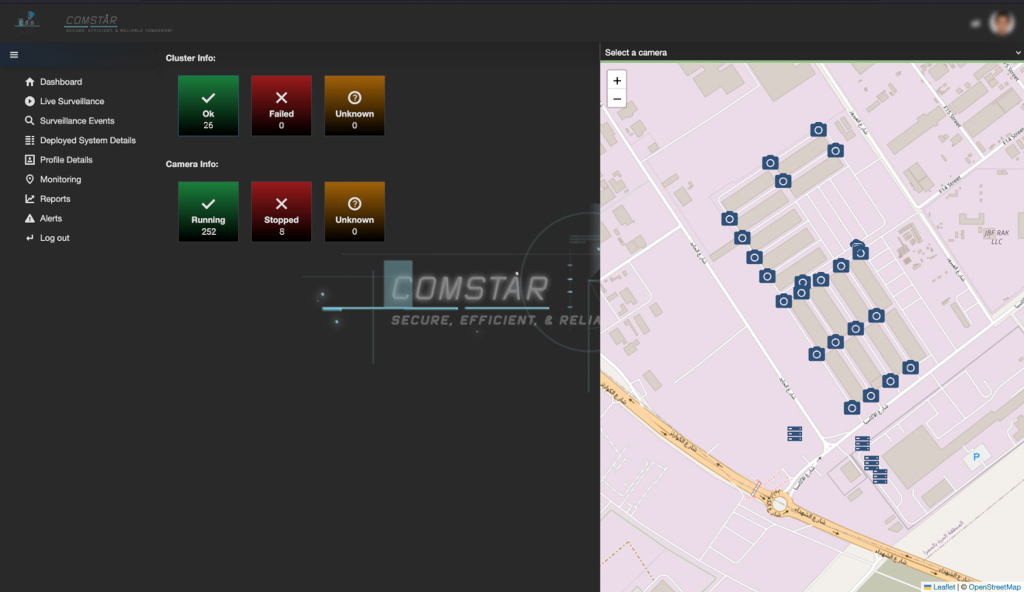The image size is (1024, 592).
Task: Zoom out on the map
Action: tap(617, 98)
